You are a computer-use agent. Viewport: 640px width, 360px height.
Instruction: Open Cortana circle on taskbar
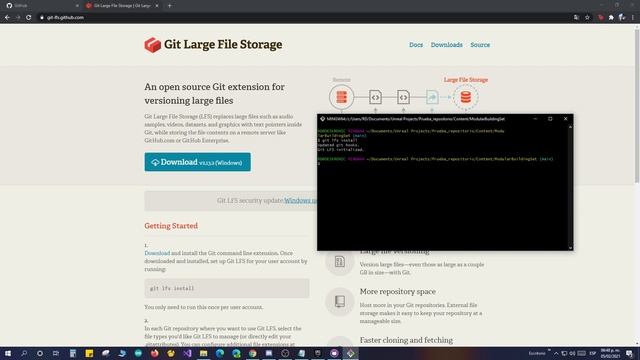pyautogui.click(x=40, y=353)
